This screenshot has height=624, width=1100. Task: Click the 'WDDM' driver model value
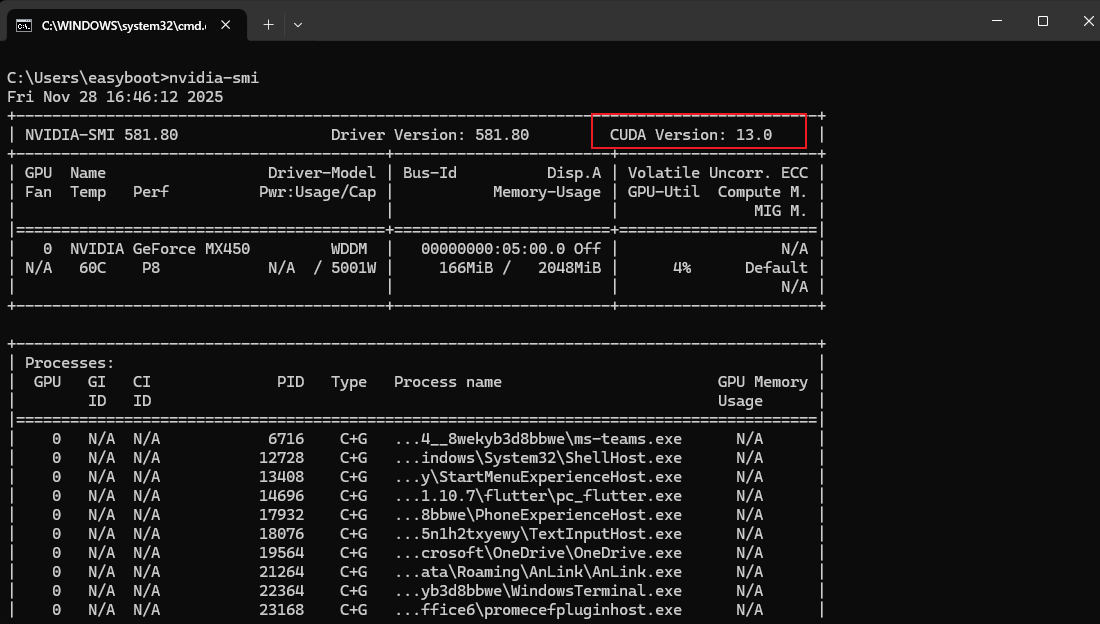349,248
